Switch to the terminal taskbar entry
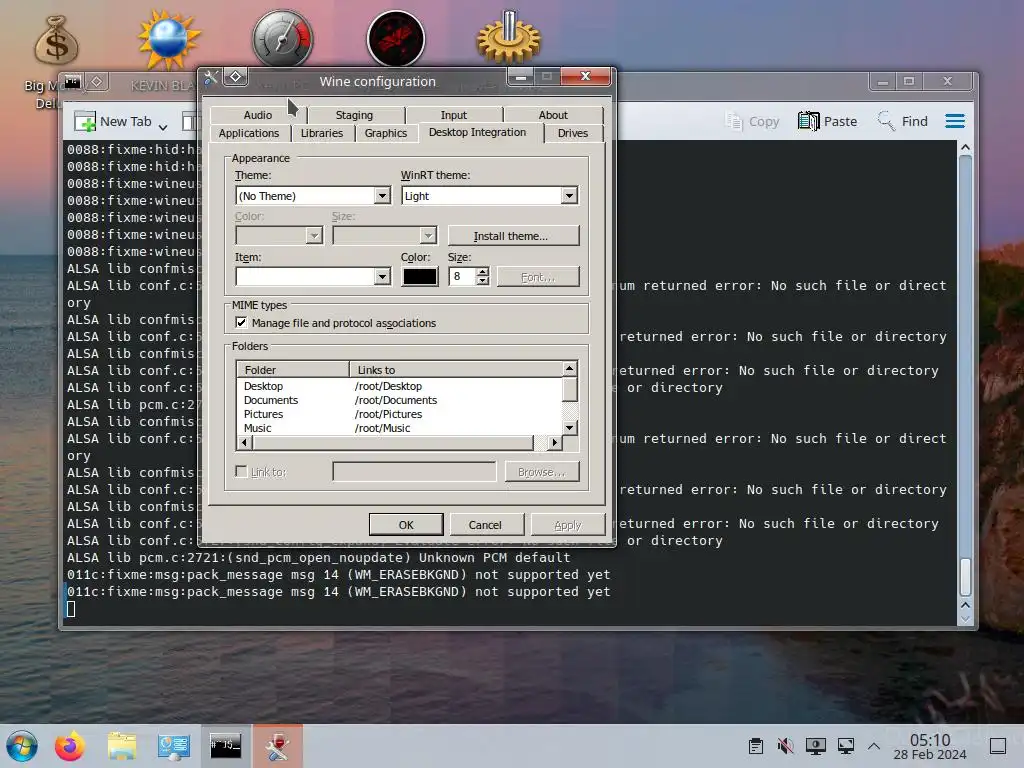This screenshot has width=1024, height=768. (225, 745)
